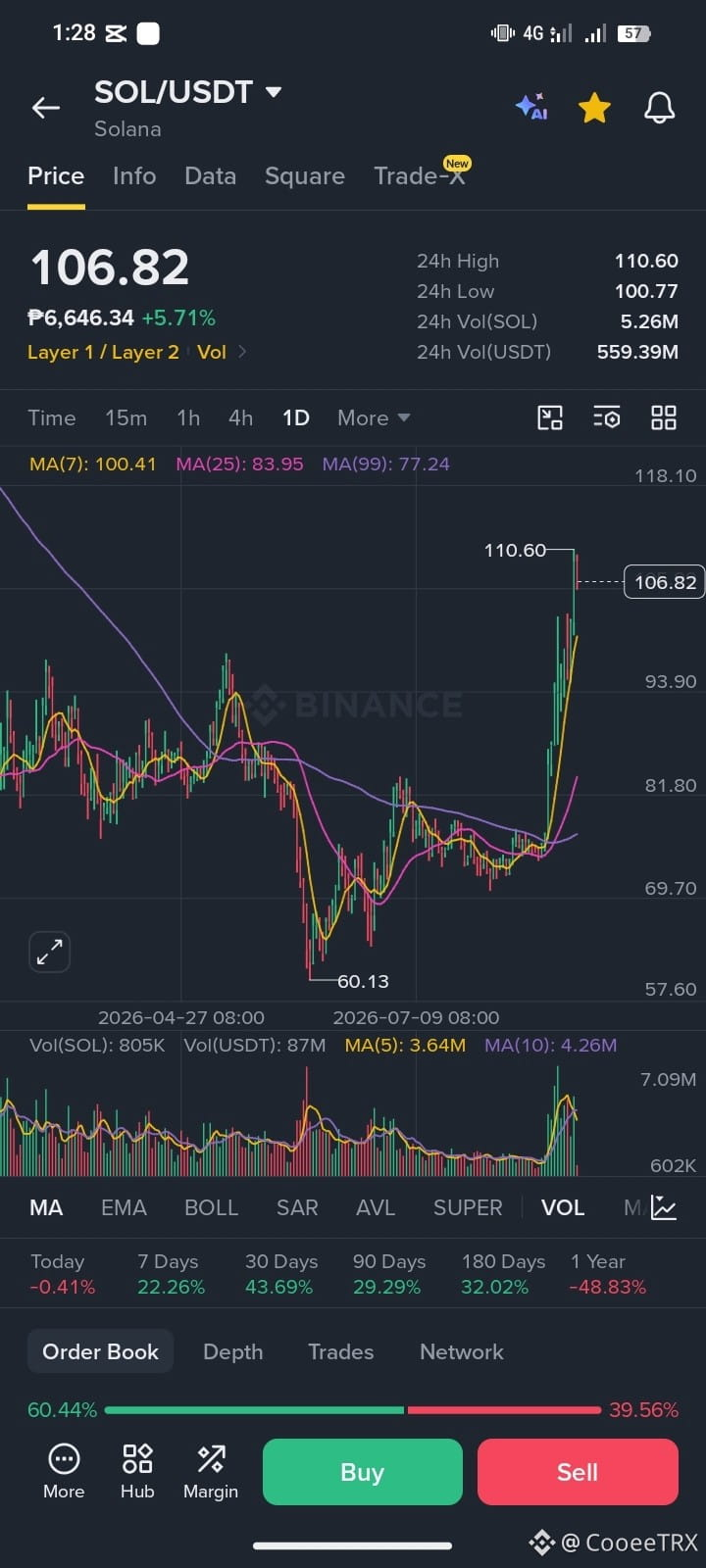The width and height of the screenshot is (706, 1568).
Task: Select the Time chart interval
Action: (52, 418)
